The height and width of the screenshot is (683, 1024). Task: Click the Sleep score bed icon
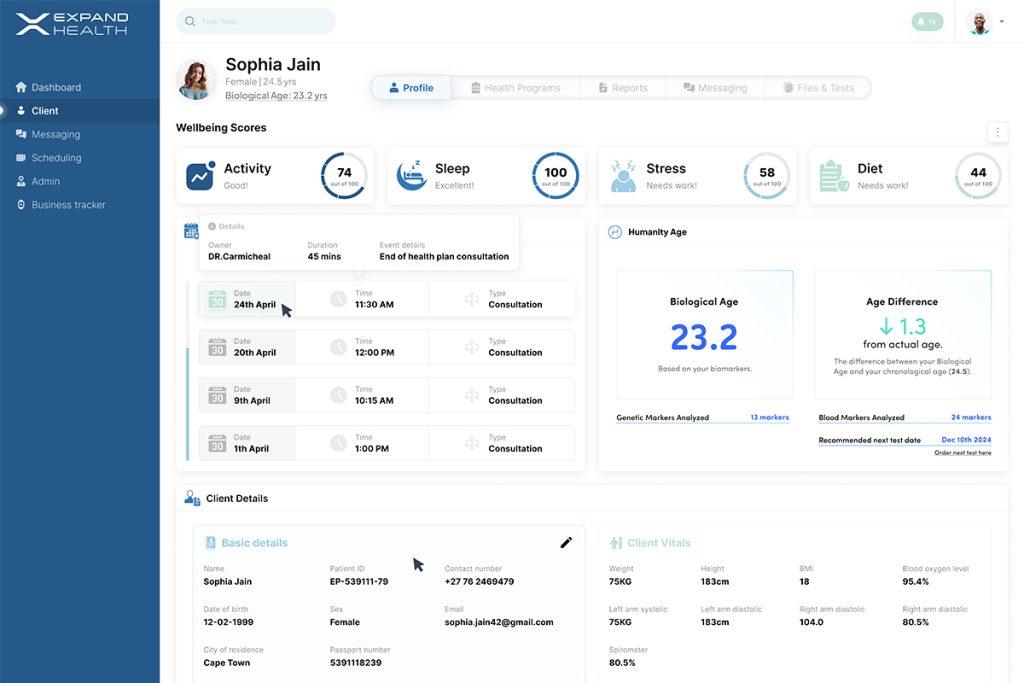411,176
